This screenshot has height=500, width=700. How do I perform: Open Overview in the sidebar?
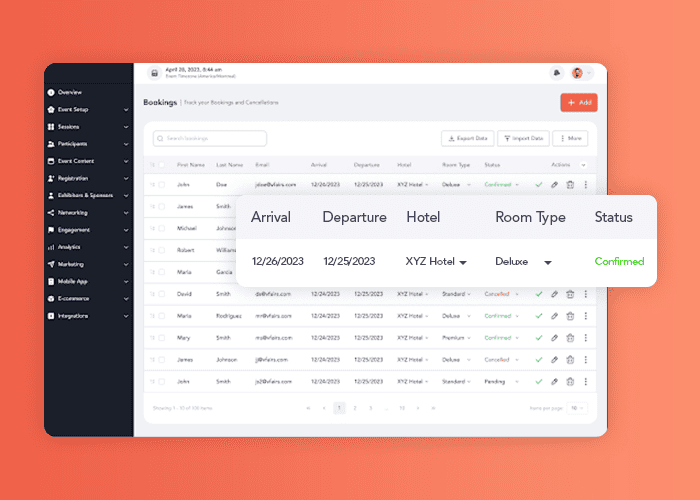(70, 92)
